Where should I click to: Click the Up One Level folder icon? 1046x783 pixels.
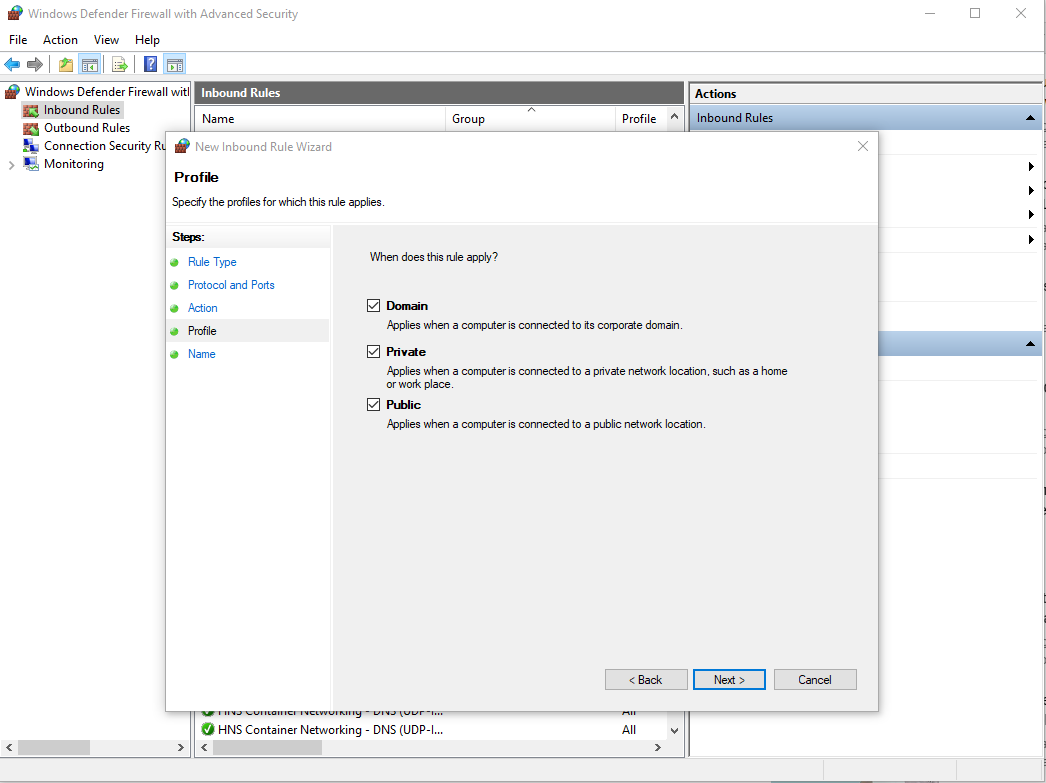tap(65, 65)
